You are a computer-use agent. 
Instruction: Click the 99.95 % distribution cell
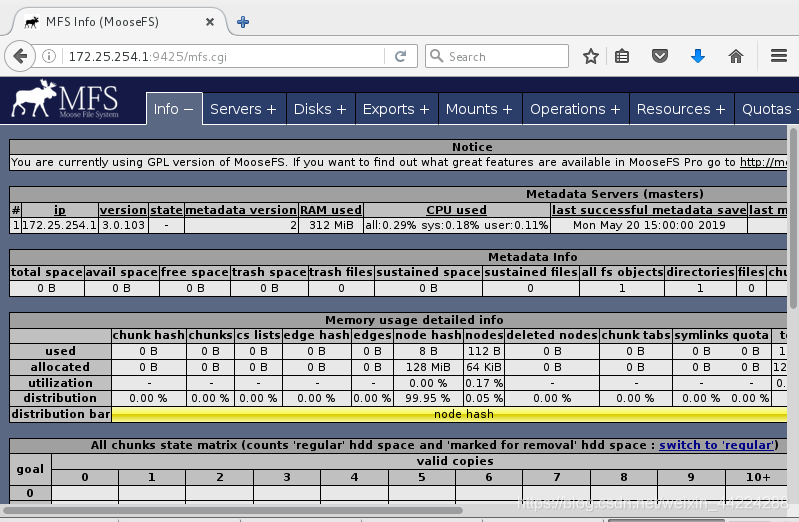coord(428,398)
